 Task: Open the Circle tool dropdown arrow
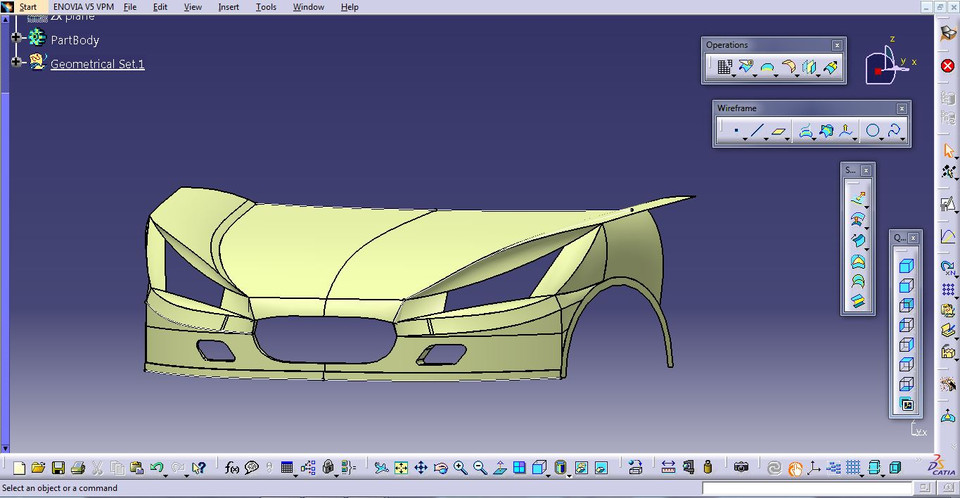pyautogui.click(x=882, y=139)
